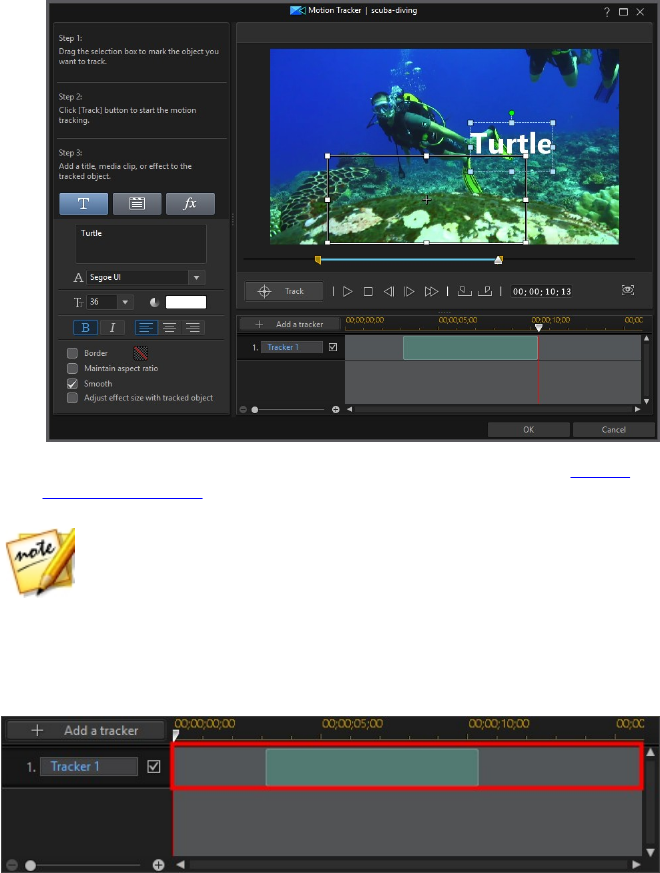Click the Track button

[284, 291]
